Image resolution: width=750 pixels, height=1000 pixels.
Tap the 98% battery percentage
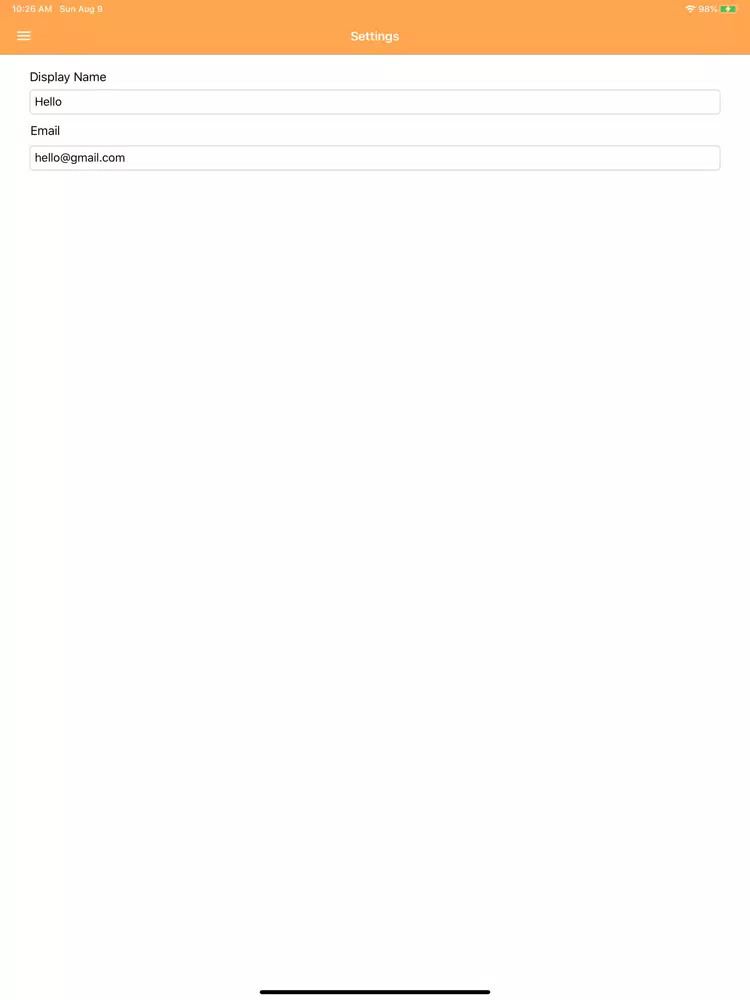pyautogui.click(x=708, y=9)
